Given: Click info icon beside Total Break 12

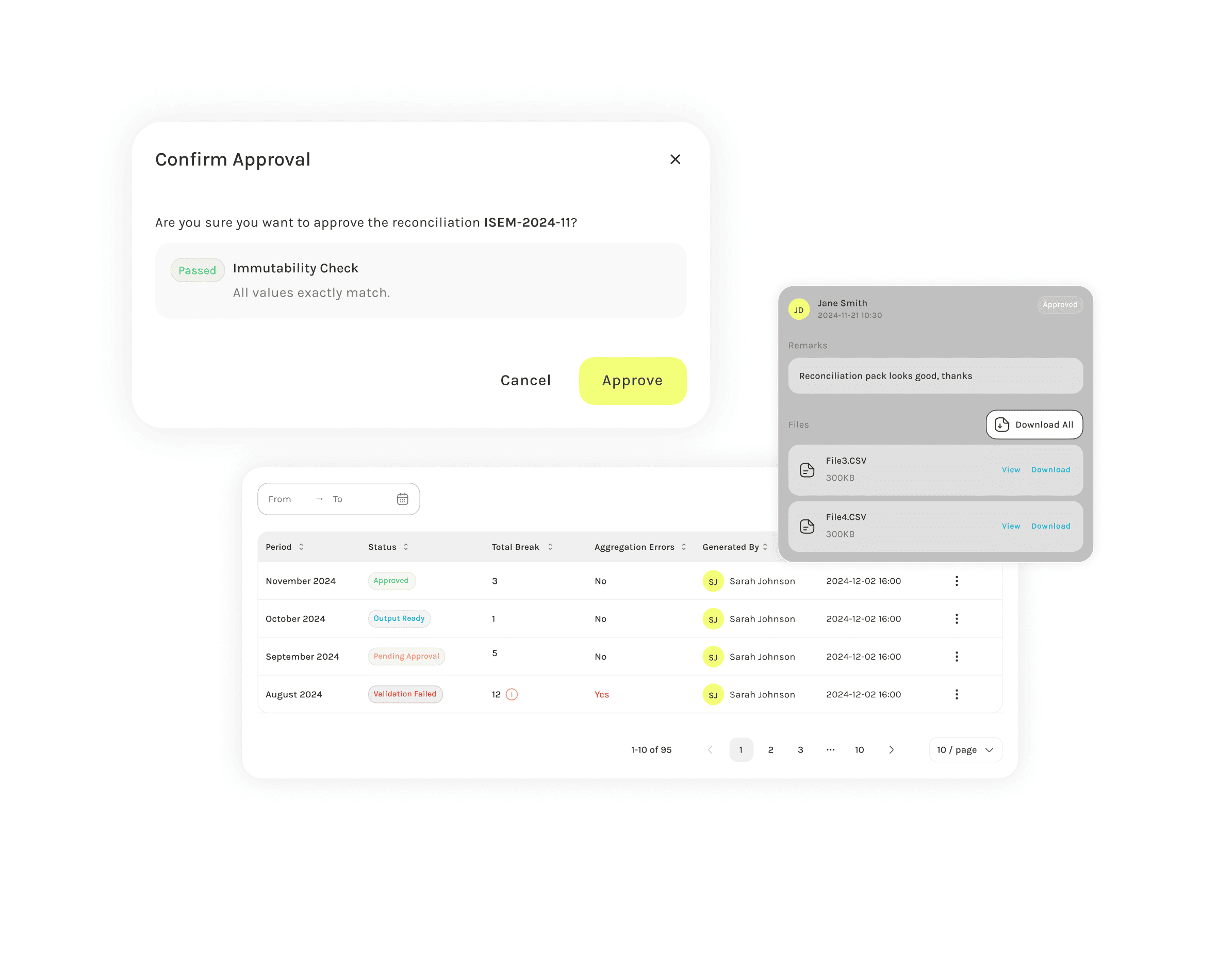Looking at the screenshot, I should point(512,694).
